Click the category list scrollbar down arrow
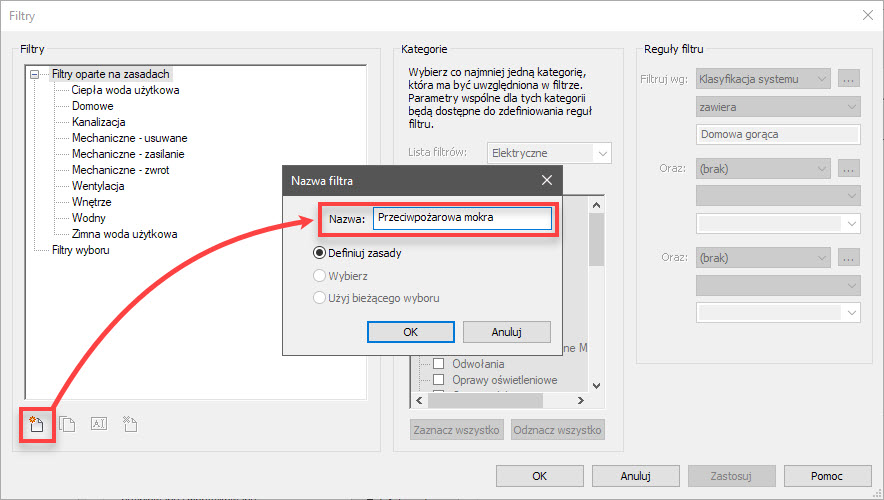 [x=596, y=385]
